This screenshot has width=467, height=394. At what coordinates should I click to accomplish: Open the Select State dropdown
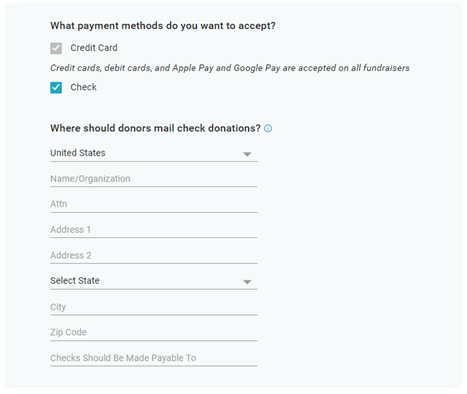point(154,281)
